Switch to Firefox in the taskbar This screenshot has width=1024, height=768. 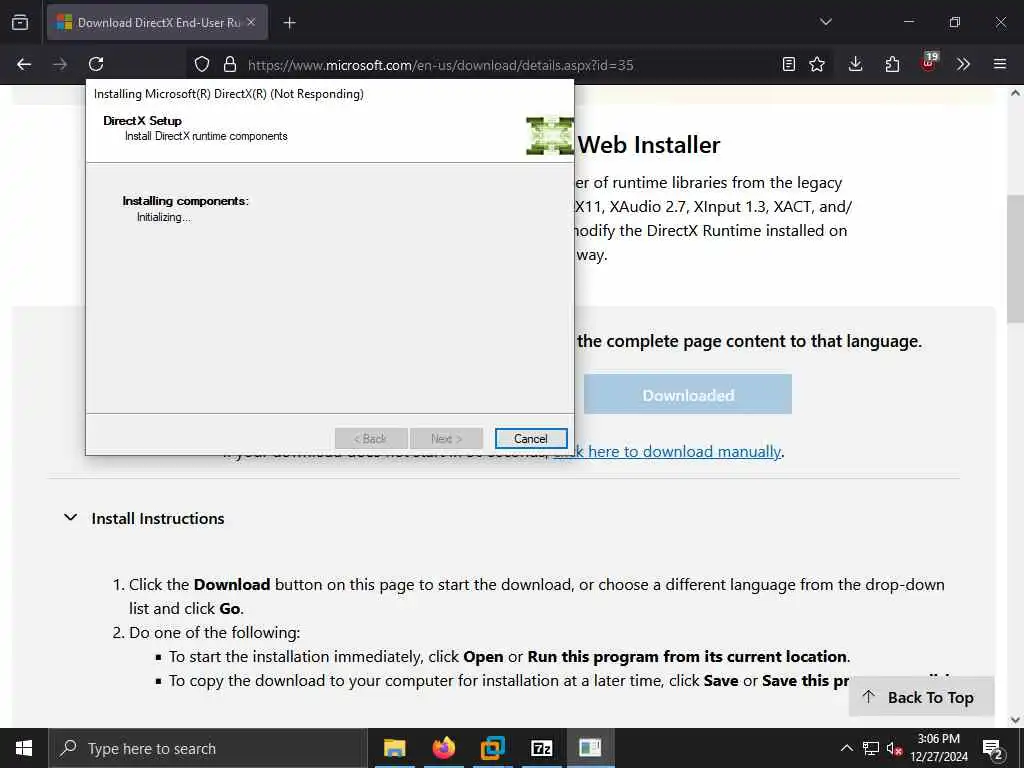point(443,748)
